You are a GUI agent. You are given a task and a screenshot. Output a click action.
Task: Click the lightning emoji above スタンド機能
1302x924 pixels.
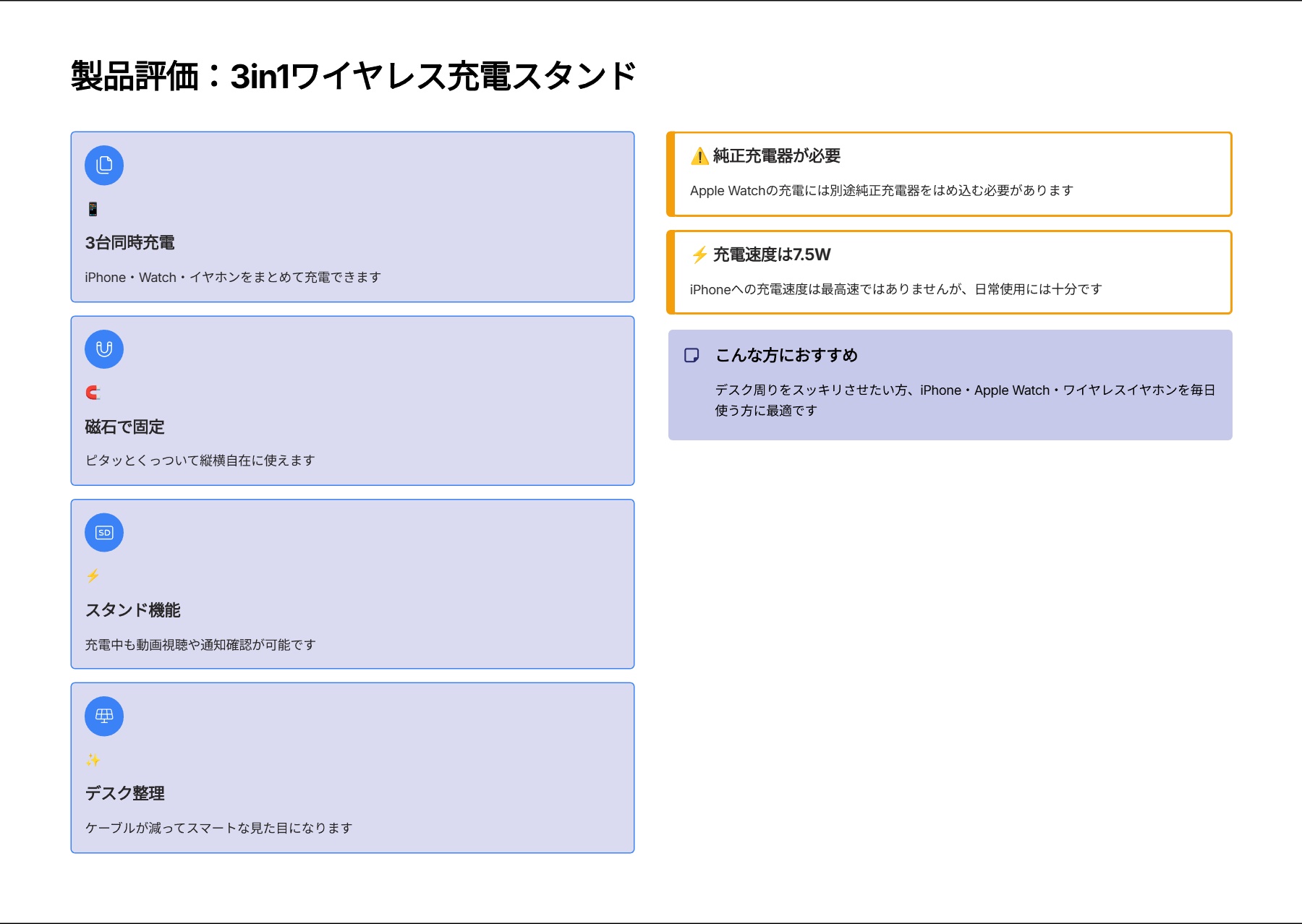tap(93, 576)
